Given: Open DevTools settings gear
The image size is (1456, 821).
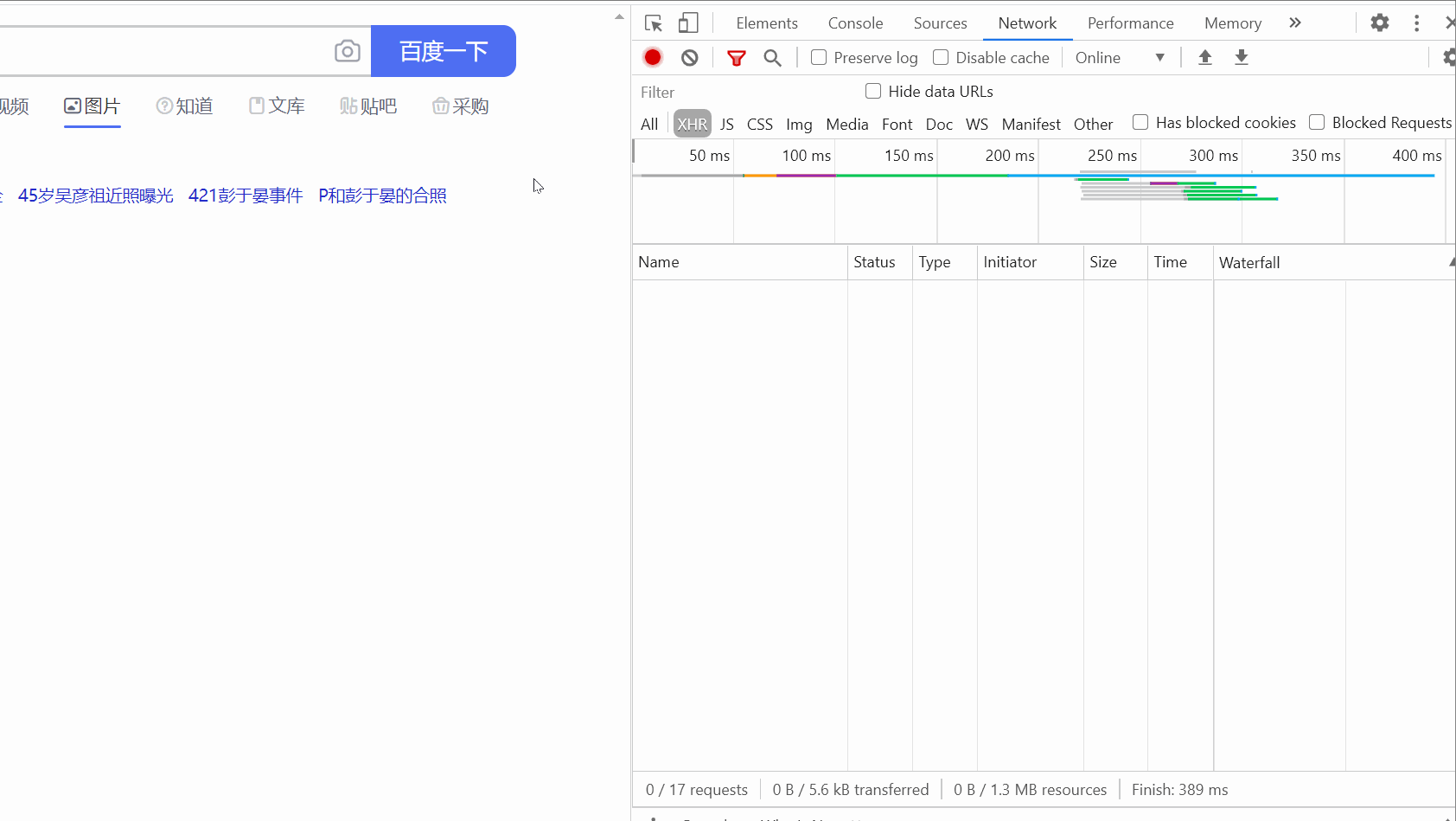Looking at the screenshot, I should pos(1379,23).
